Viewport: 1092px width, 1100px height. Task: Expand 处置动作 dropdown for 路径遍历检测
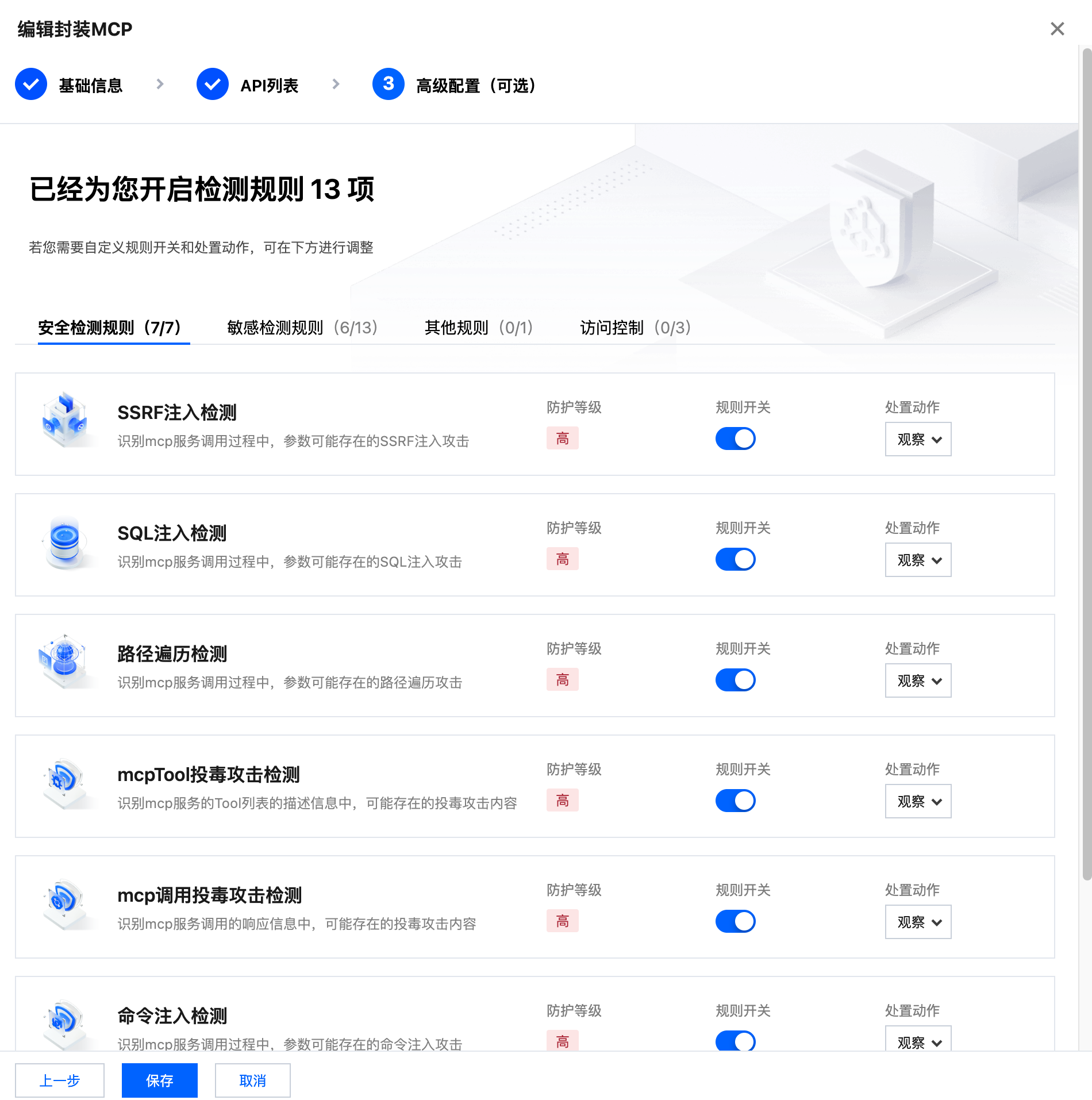[x=918, y=680]
